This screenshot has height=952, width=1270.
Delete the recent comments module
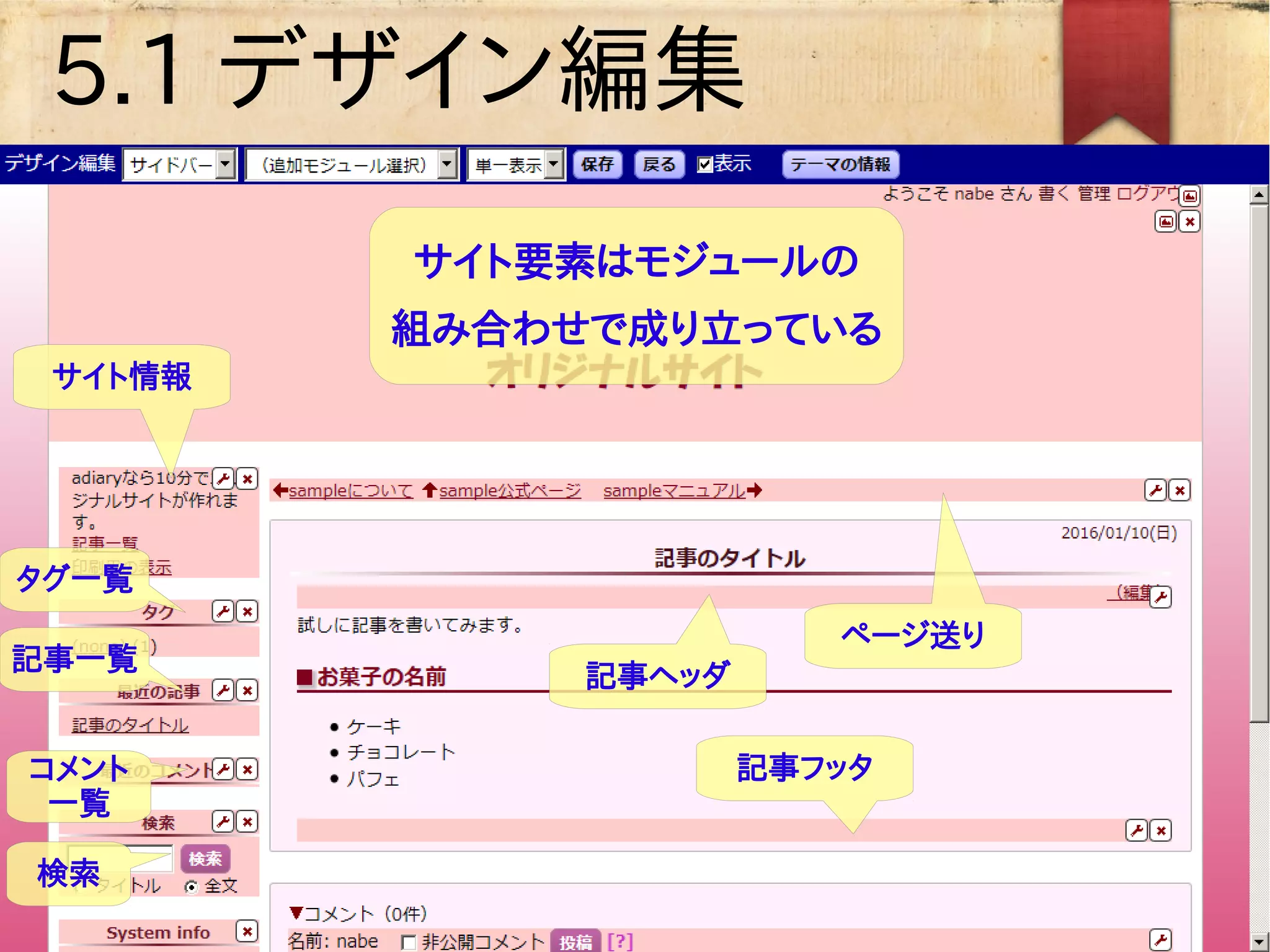click(247, 769)
